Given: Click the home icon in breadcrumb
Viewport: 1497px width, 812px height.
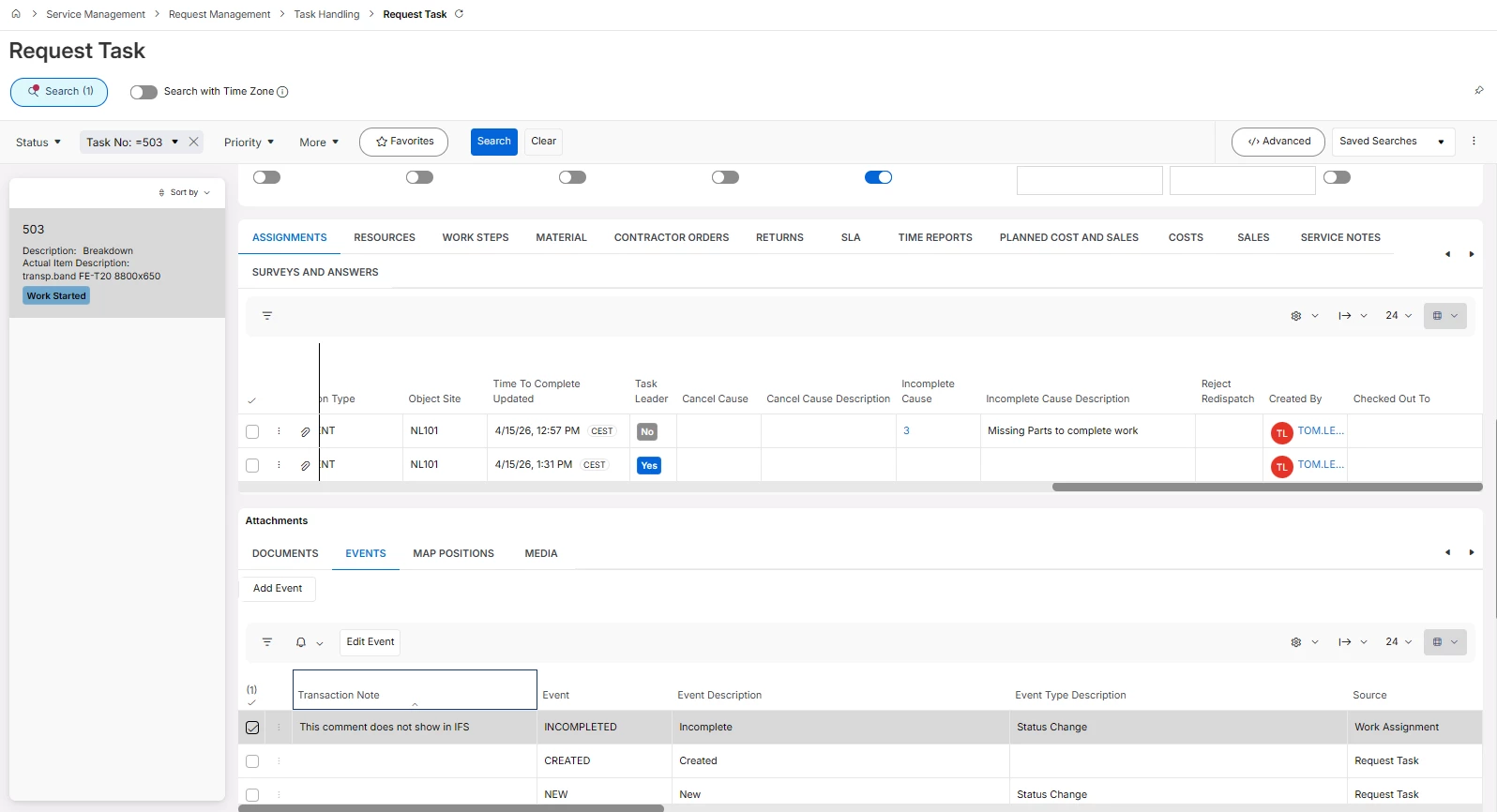Looking at the screenshot, I should pyautogui.click(x=16, y=14).
